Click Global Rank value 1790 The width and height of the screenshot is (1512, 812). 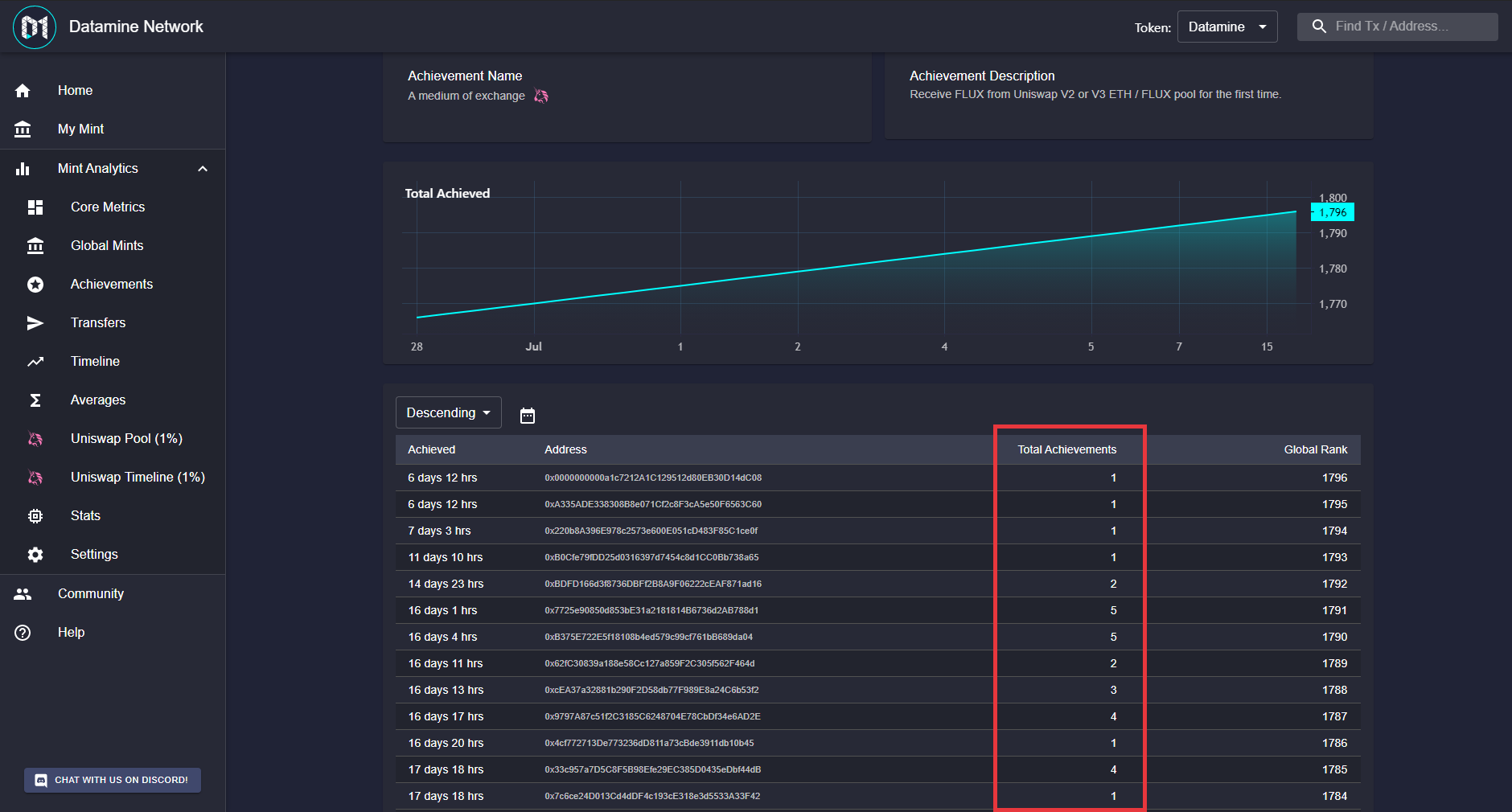1334,638
